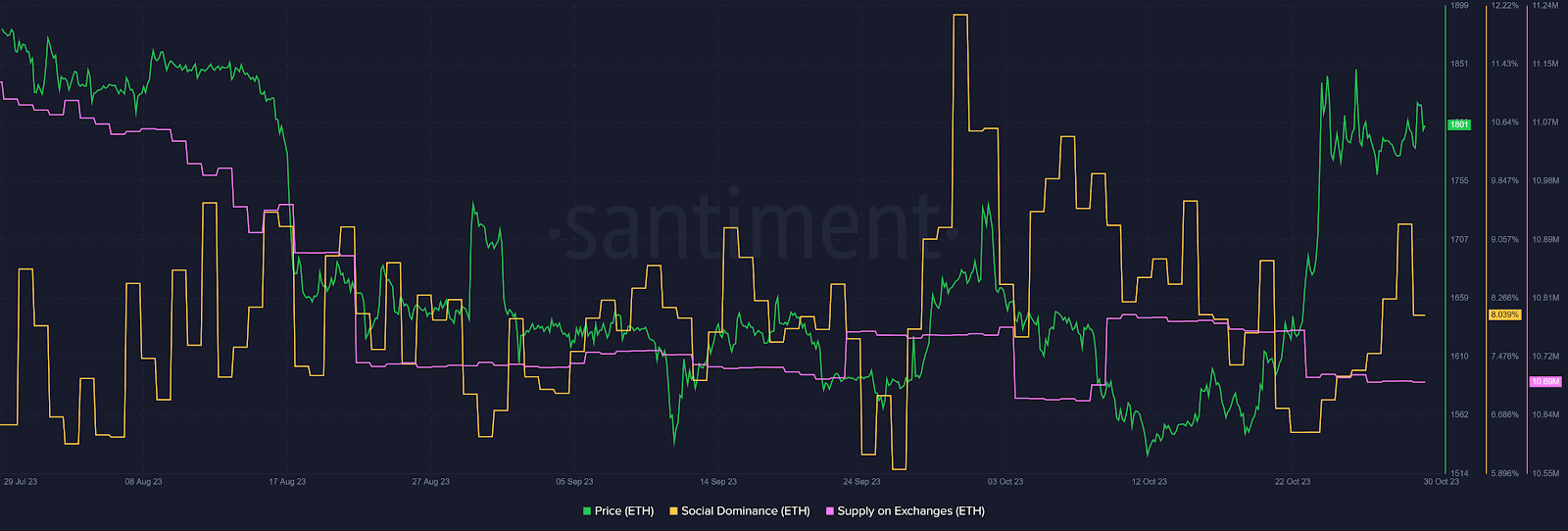This screenshot has height=531, width=1568.
Task: Select the 12 Oct 23 date label
Action: tap(1149, 482)
